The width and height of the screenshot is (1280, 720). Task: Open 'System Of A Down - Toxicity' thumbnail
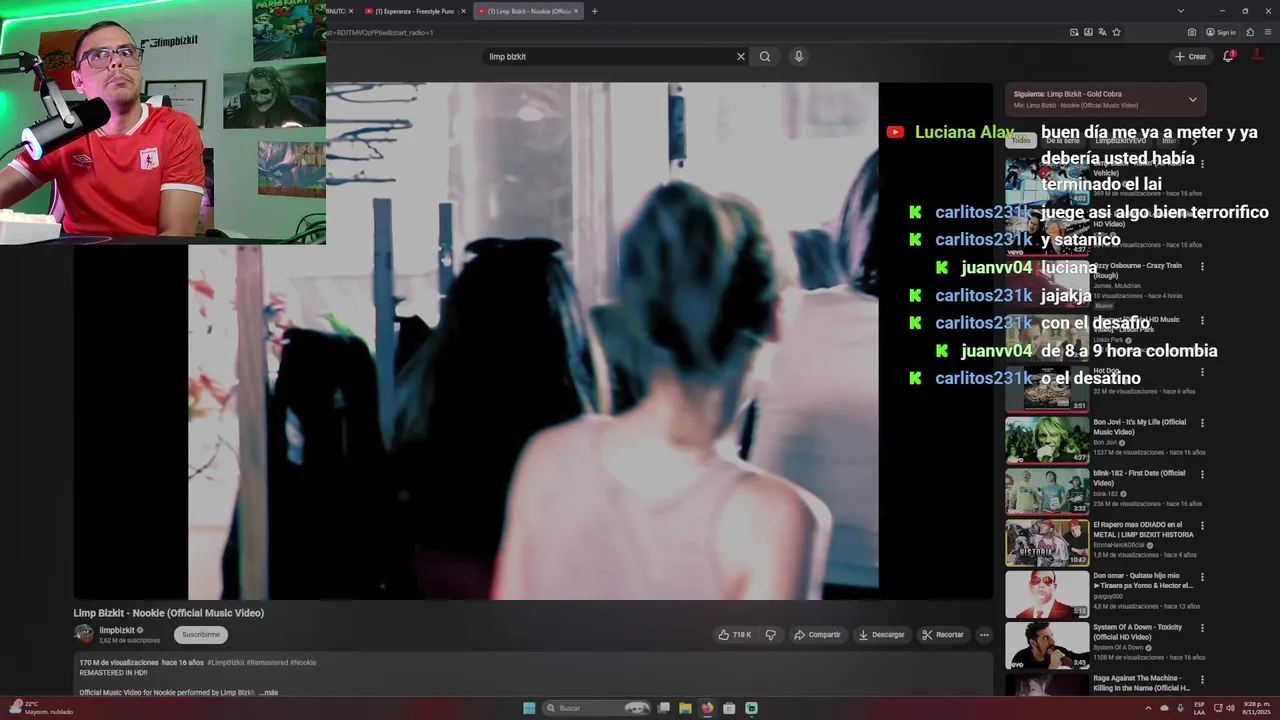point(1047,645)
